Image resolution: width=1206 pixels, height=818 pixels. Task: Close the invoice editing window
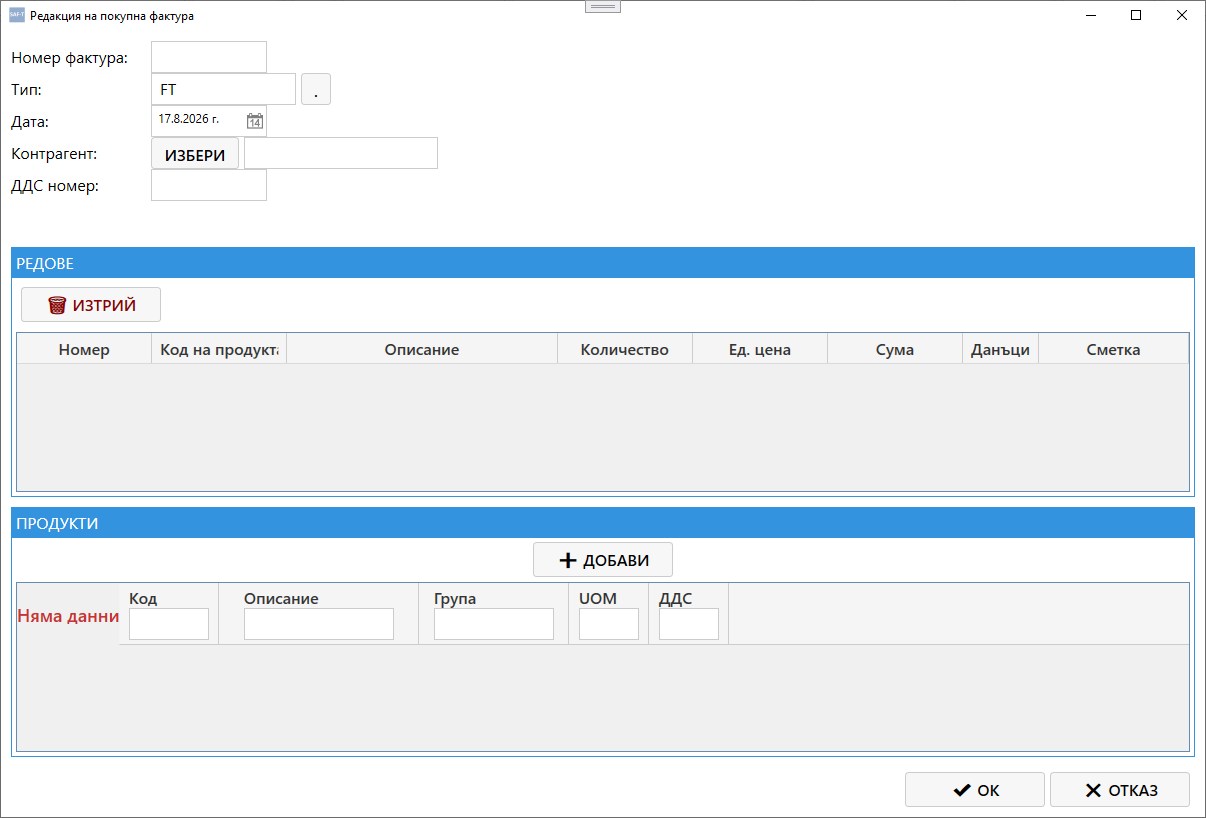1182,15
